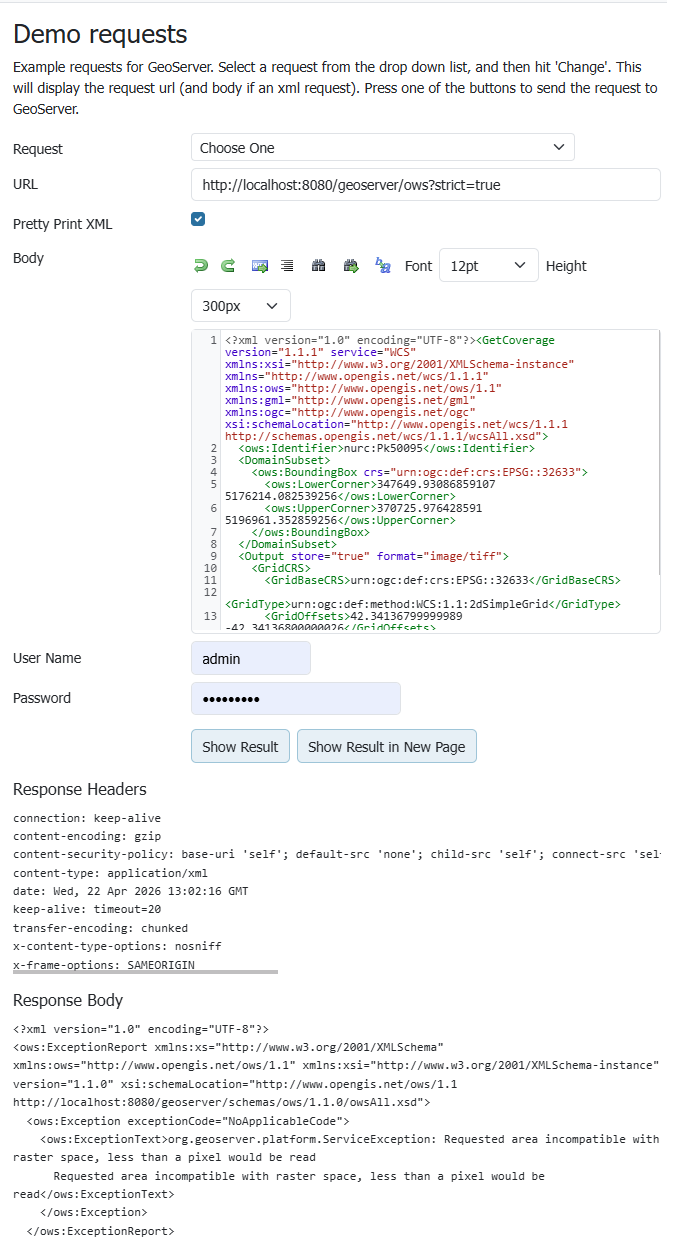The height and width of the screenshot is (1250, 675).
Task: Click Show Result in New Page button
Action: pyautogui.click(x=386, y=747)
